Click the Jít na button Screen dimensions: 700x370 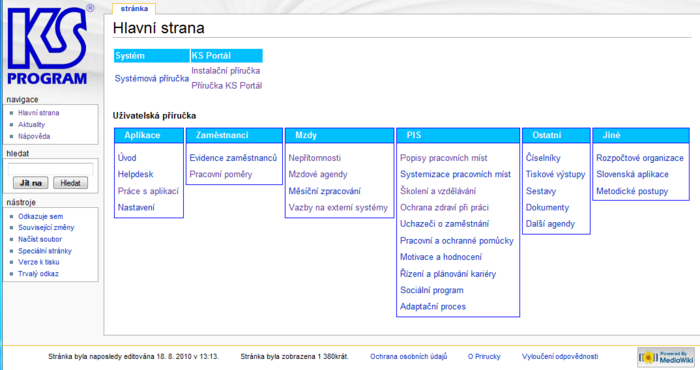31,183
